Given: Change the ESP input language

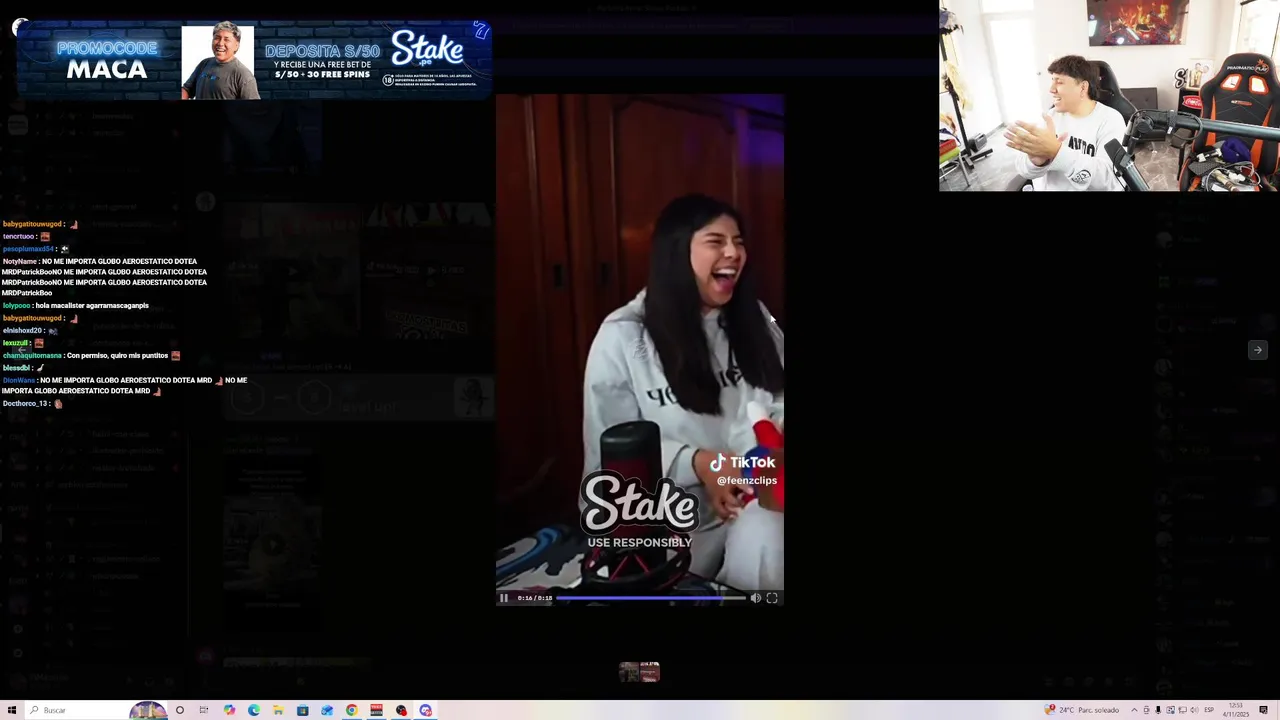Looking at the screenshot, I should tap(1208, 710).
